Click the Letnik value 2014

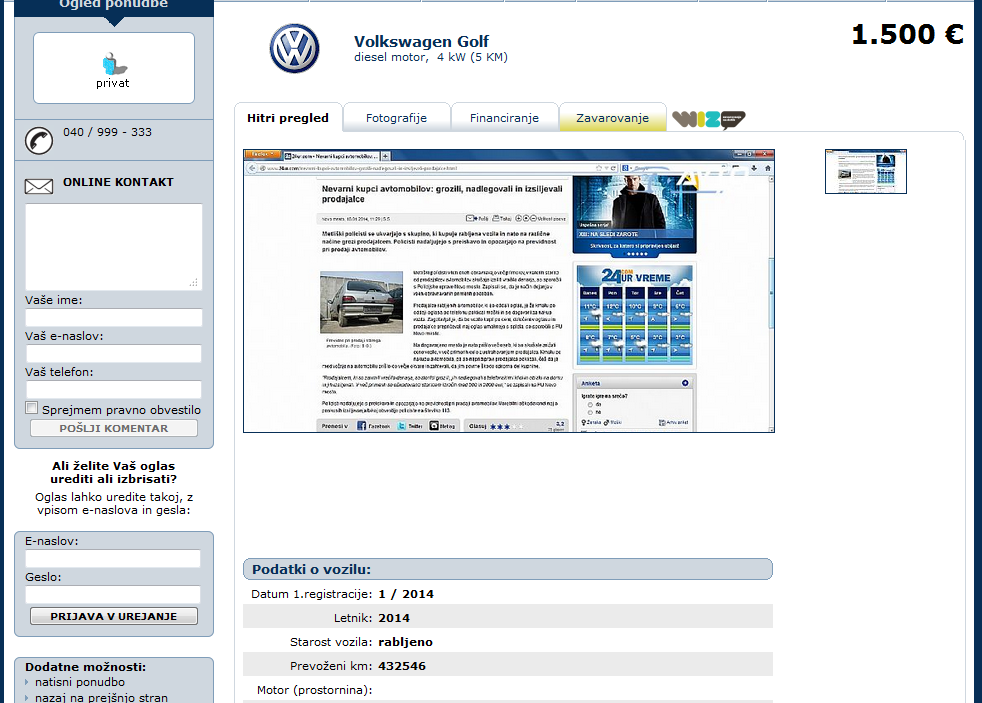click(394, 618)
